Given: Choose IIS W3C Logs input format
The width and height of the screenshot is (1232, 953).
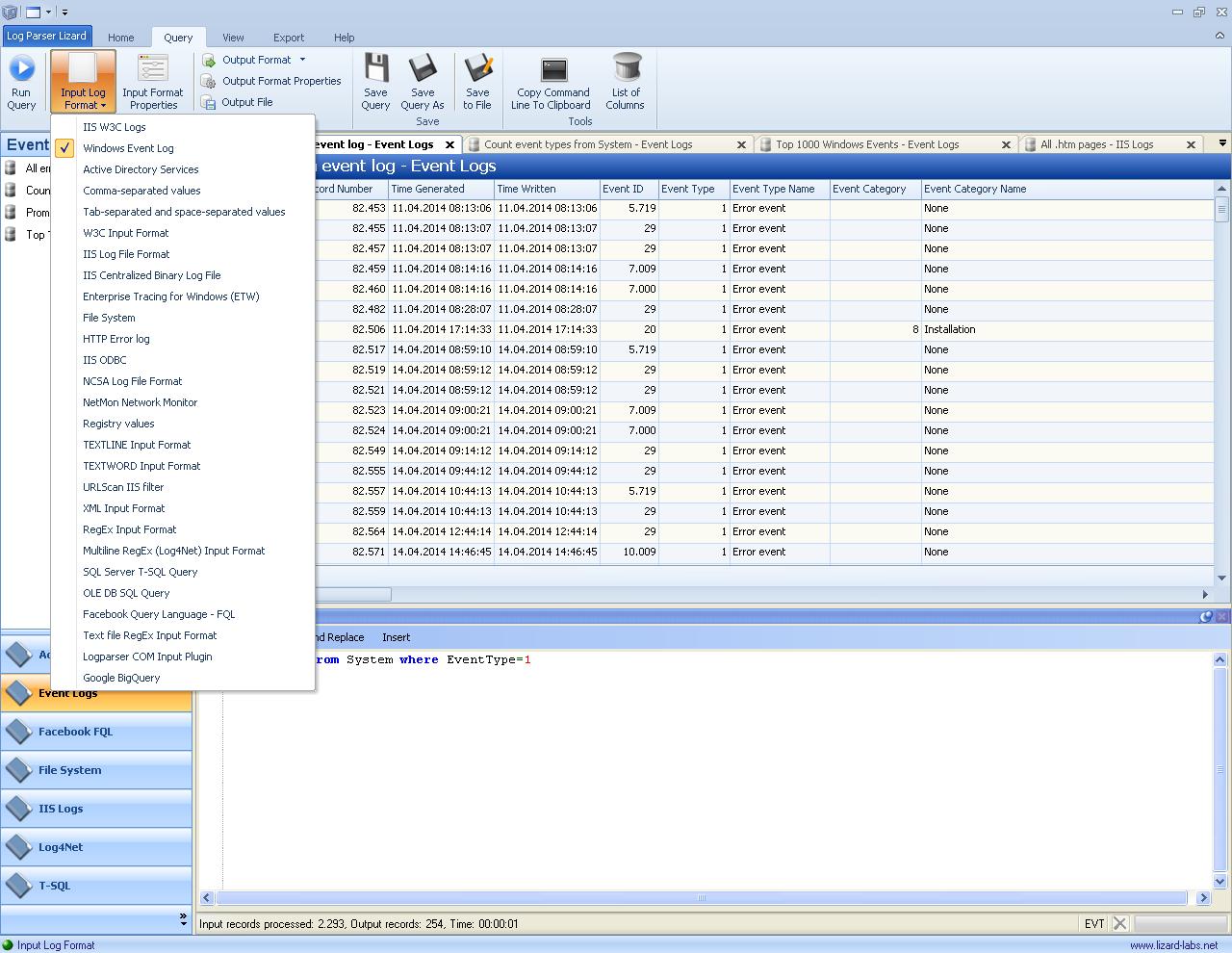Looking at the screenshot, I should tap(115, 127).
